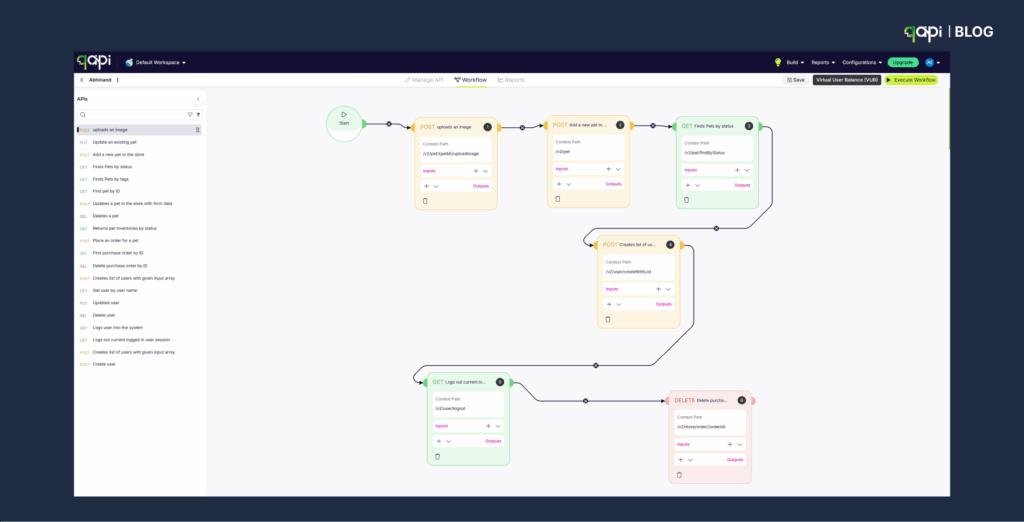Add an output to 'uploads an image' node

(426, 186)
